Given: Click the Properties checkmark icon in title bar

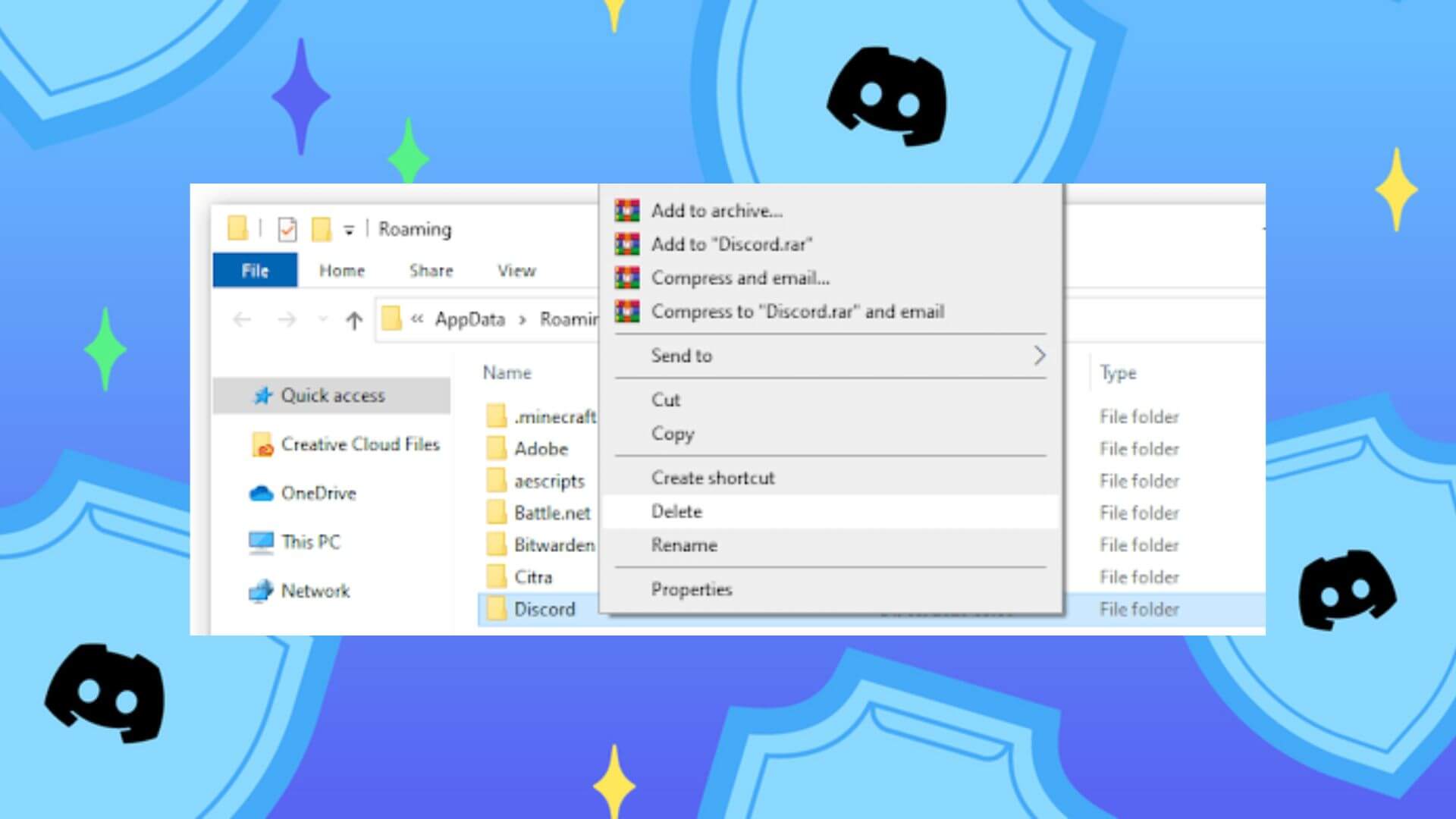Looking at the screenshot, I should point(287,229).
